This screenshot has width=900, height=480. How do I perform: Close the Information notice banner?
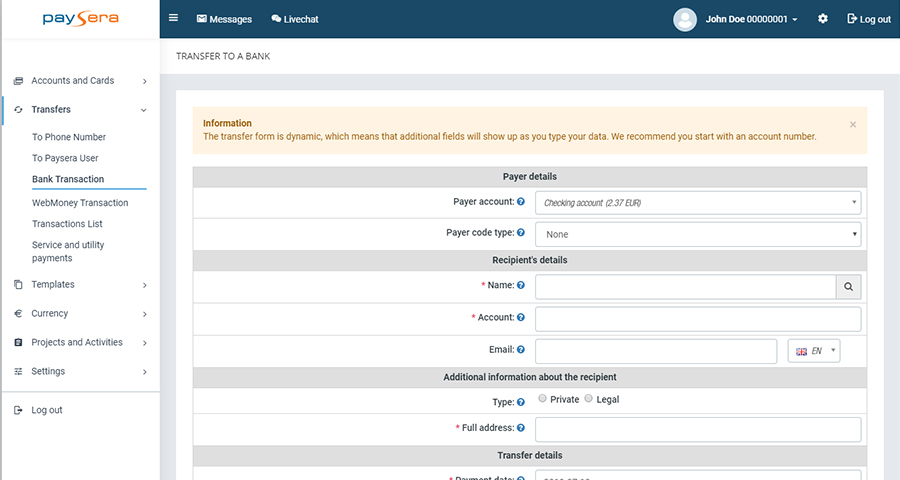coord(853,124)
